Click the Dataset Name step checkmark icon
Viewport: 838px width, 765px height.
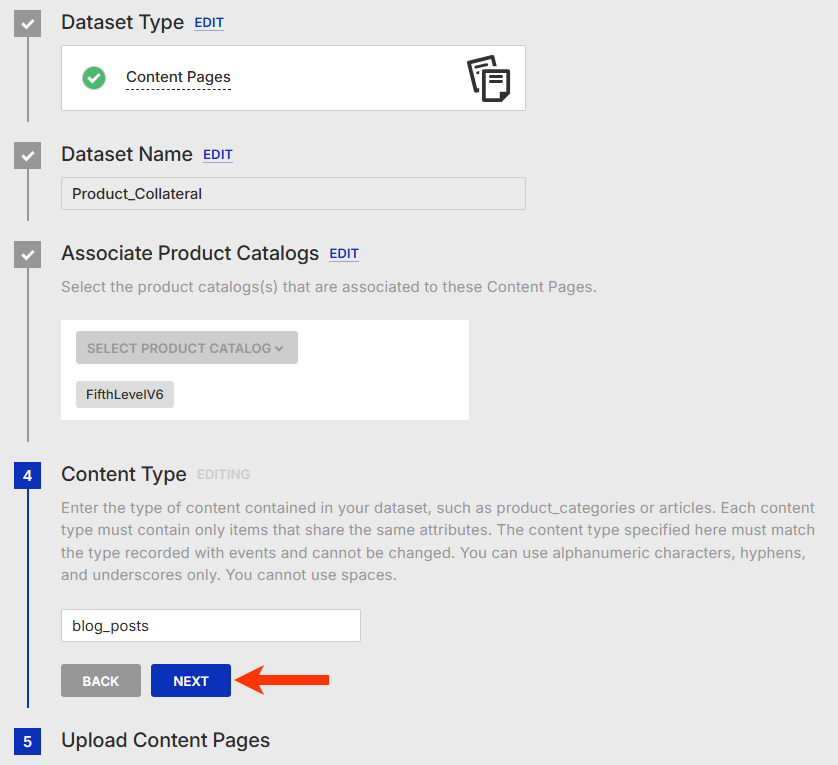27,155
